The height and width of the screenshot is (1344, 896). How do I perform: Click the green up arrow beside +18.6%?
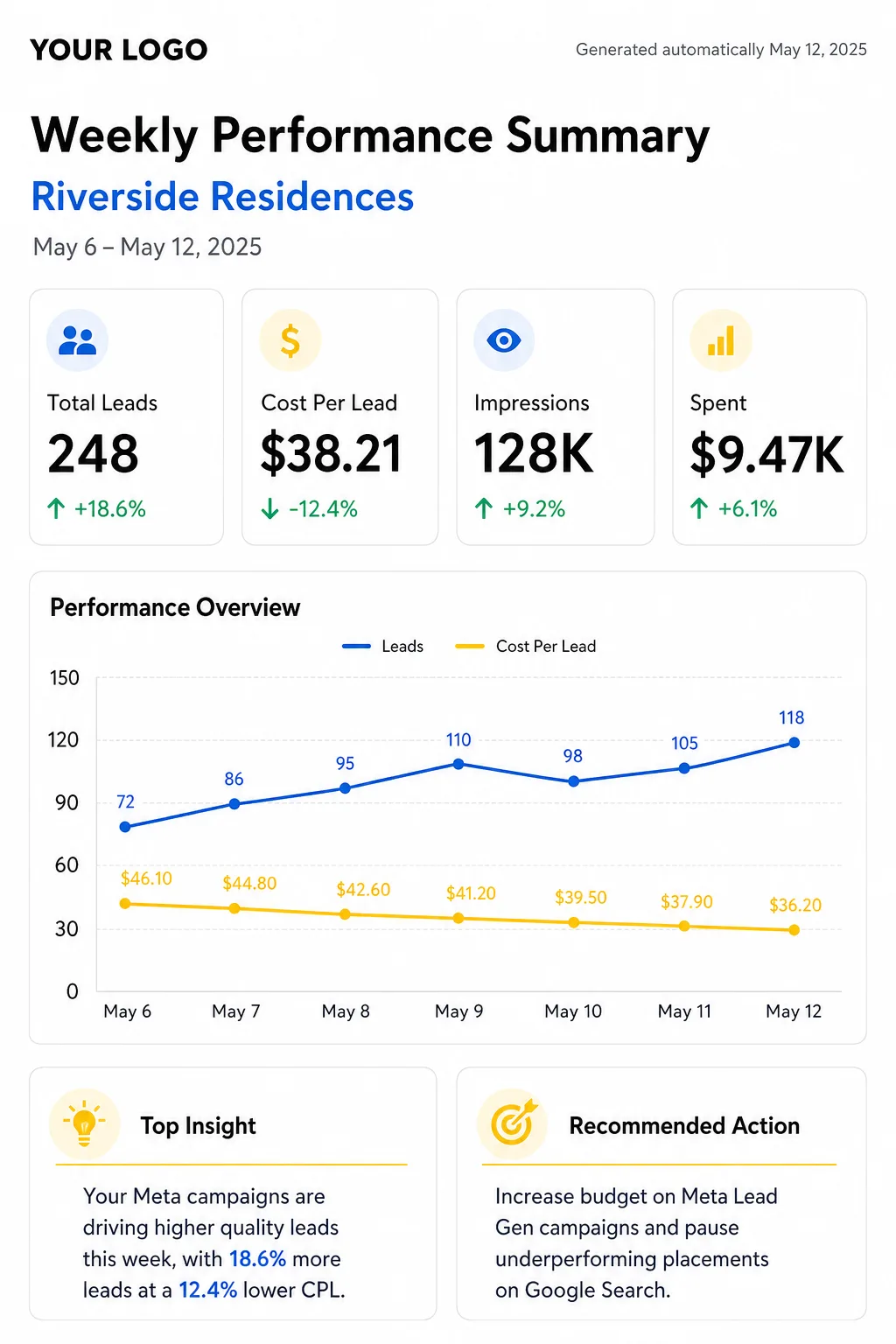[56, 508]
